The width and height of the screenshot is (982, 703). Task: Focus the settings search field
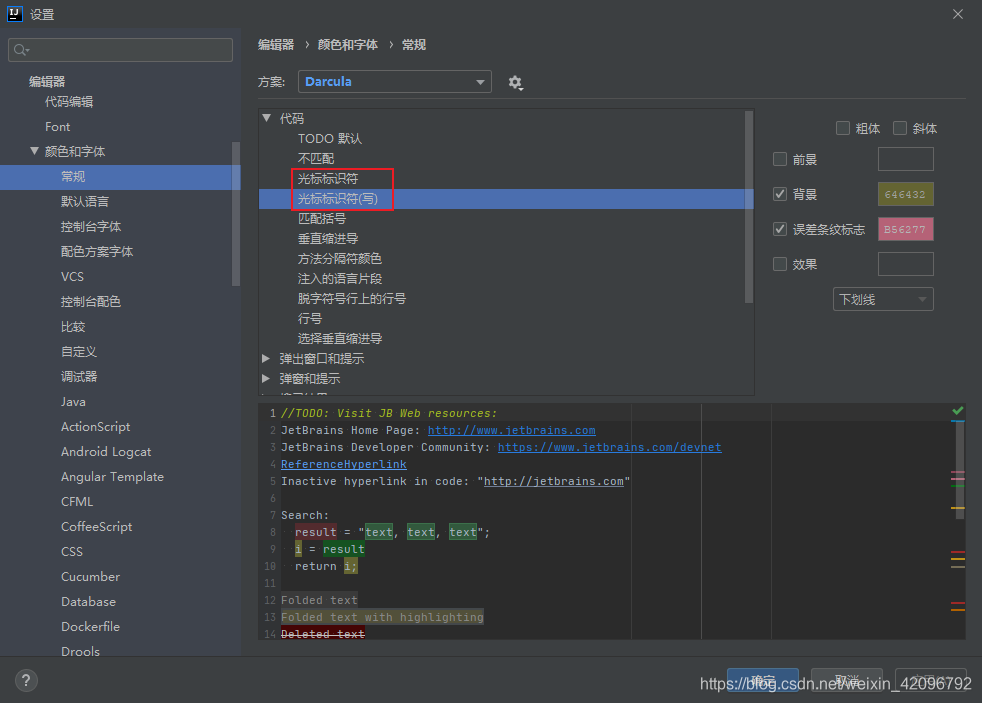pos(120,50)
